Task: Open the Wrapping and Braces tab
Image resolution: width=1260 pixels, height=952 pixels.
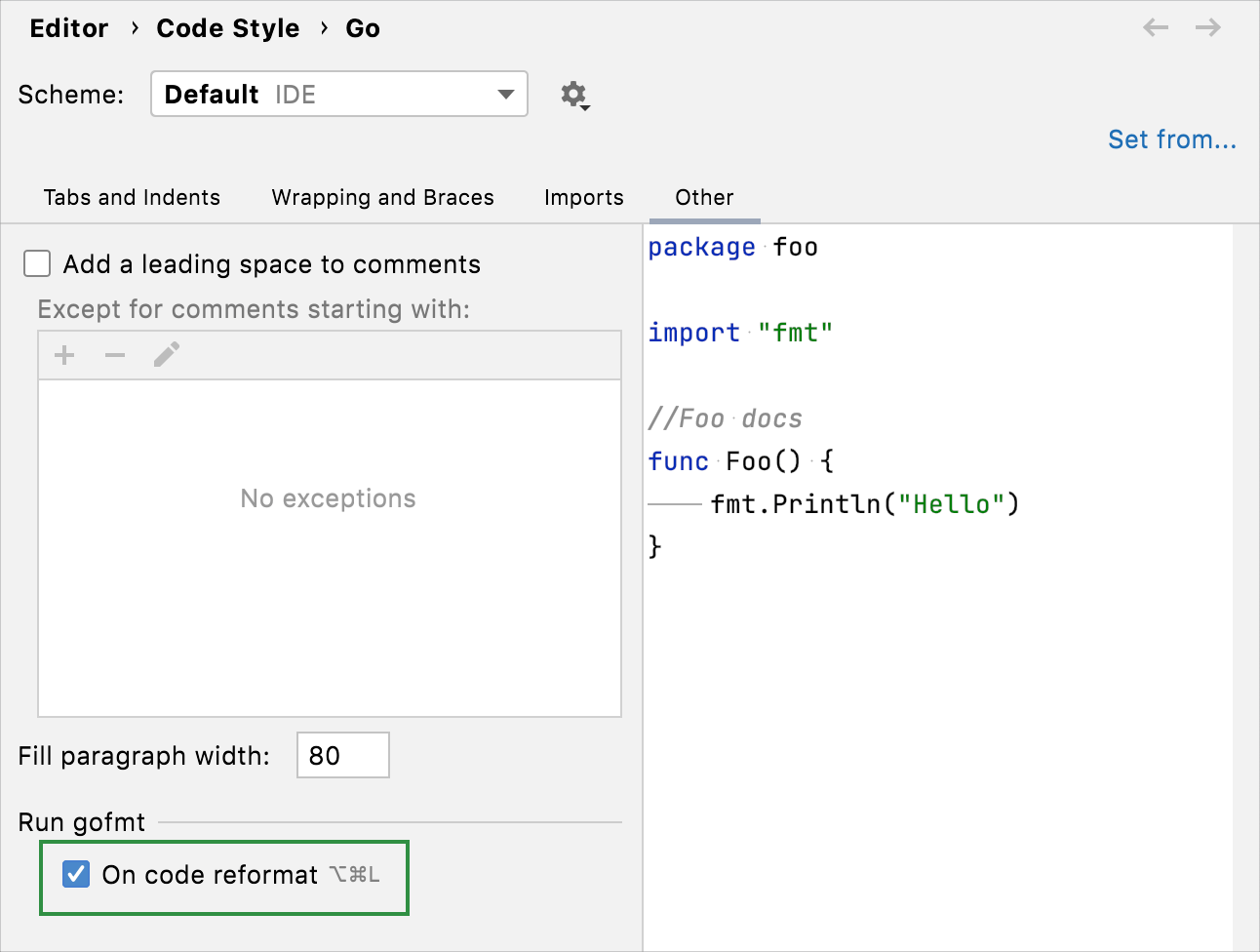Action: [x=382, y=197]
